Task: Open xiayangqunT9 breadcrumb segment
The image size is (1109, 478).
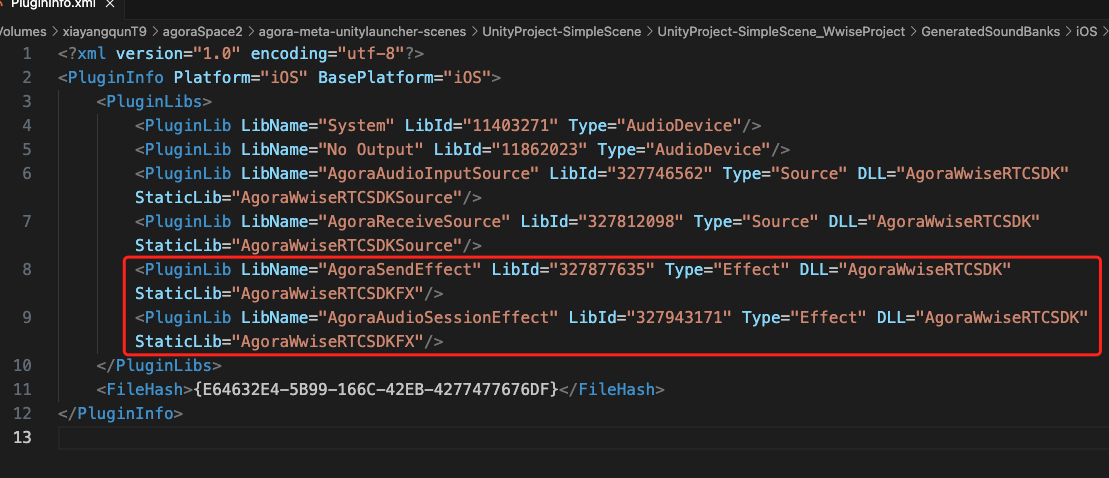Action: coord(105,31)
